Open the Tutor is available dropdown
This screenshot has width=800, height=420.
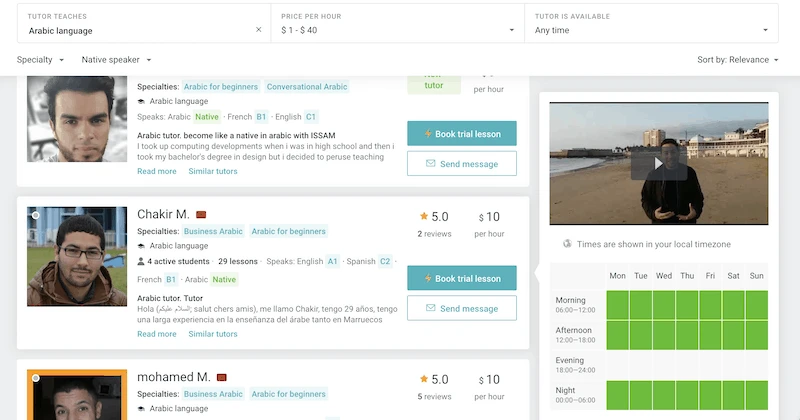651,24
